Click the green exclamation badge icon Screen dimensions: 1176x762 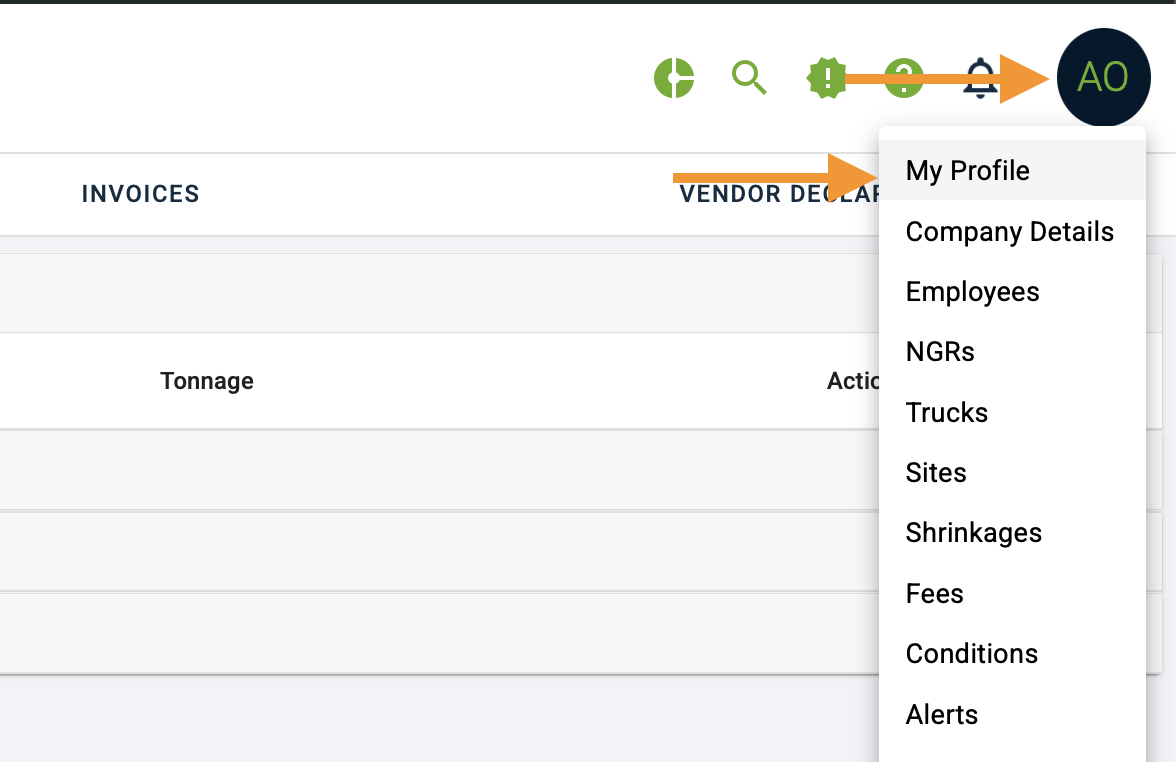(826, 78)
